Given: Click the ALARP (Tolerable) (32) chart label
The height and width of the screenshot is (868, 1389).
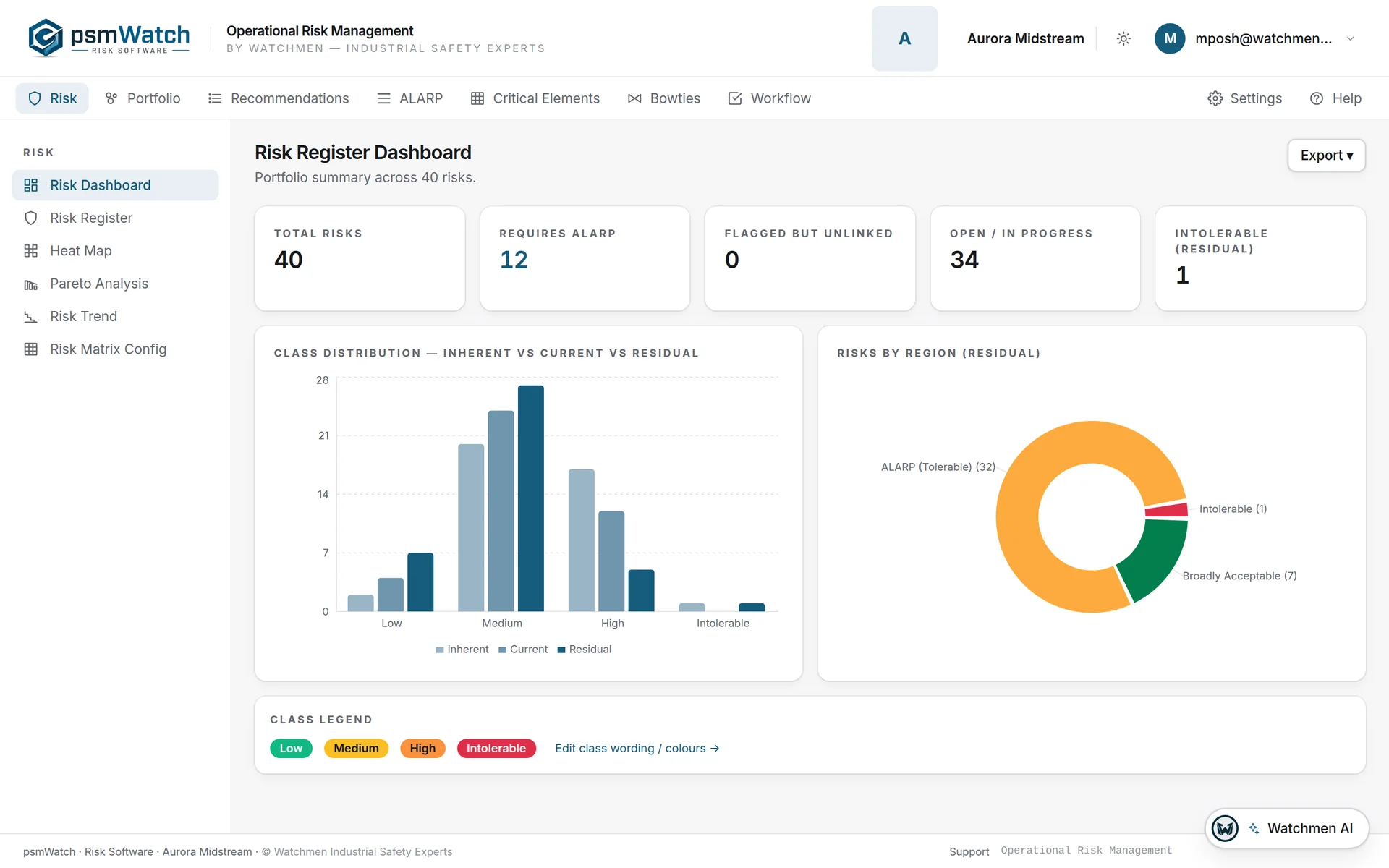Looking at the screenshot, I should coord(938,467).
